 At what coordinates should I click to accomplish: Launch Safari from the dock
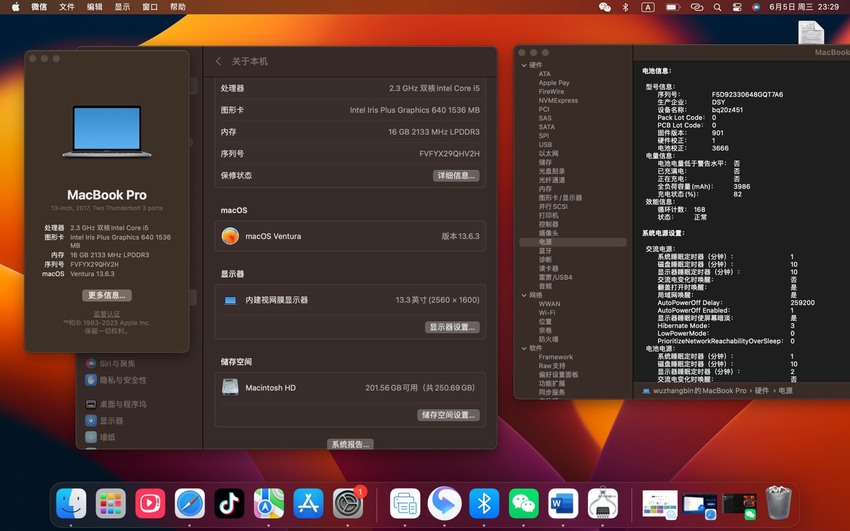pos(190,503)
